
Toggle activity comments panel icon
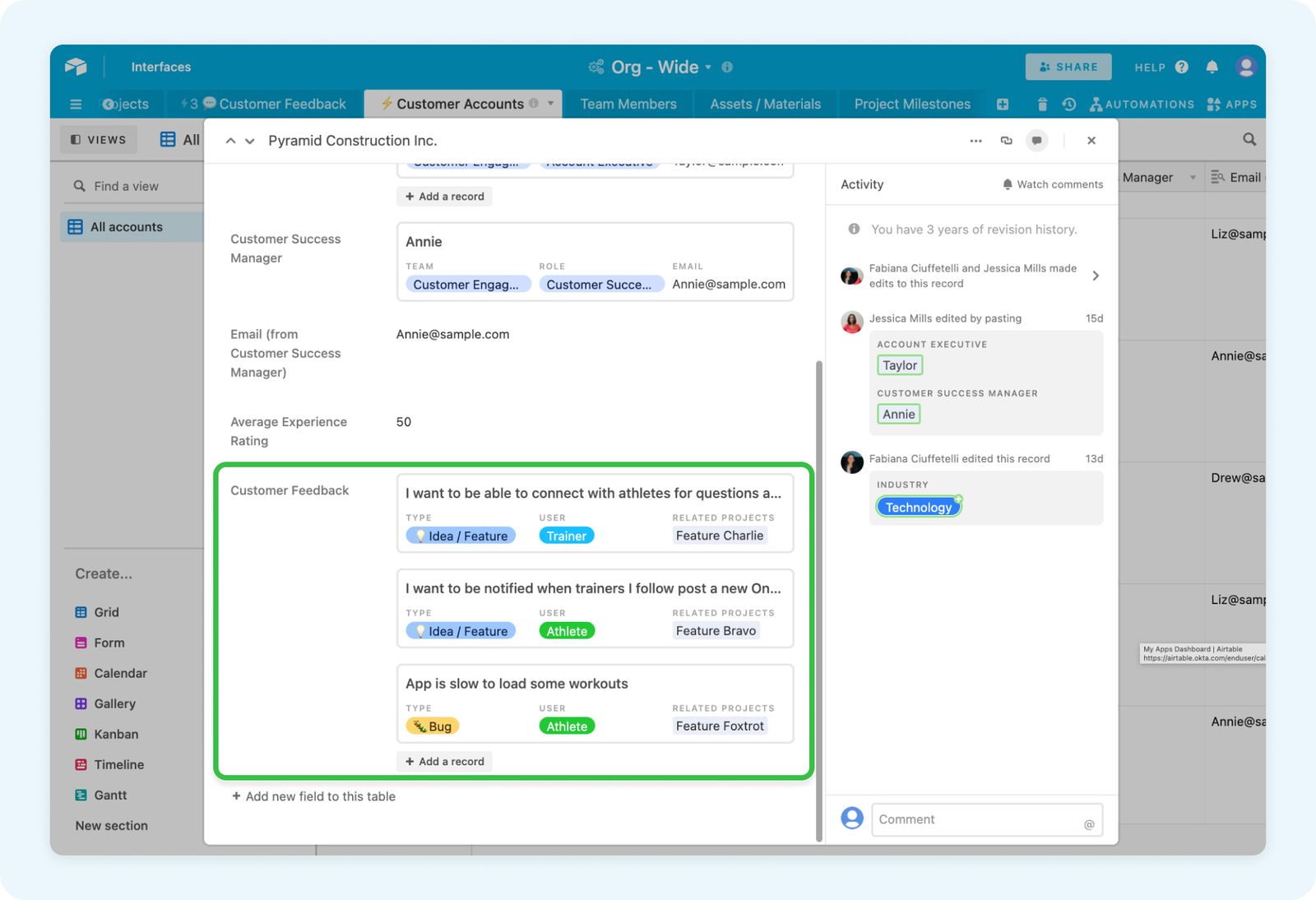pyautogui.click(x=1037, y=141)
